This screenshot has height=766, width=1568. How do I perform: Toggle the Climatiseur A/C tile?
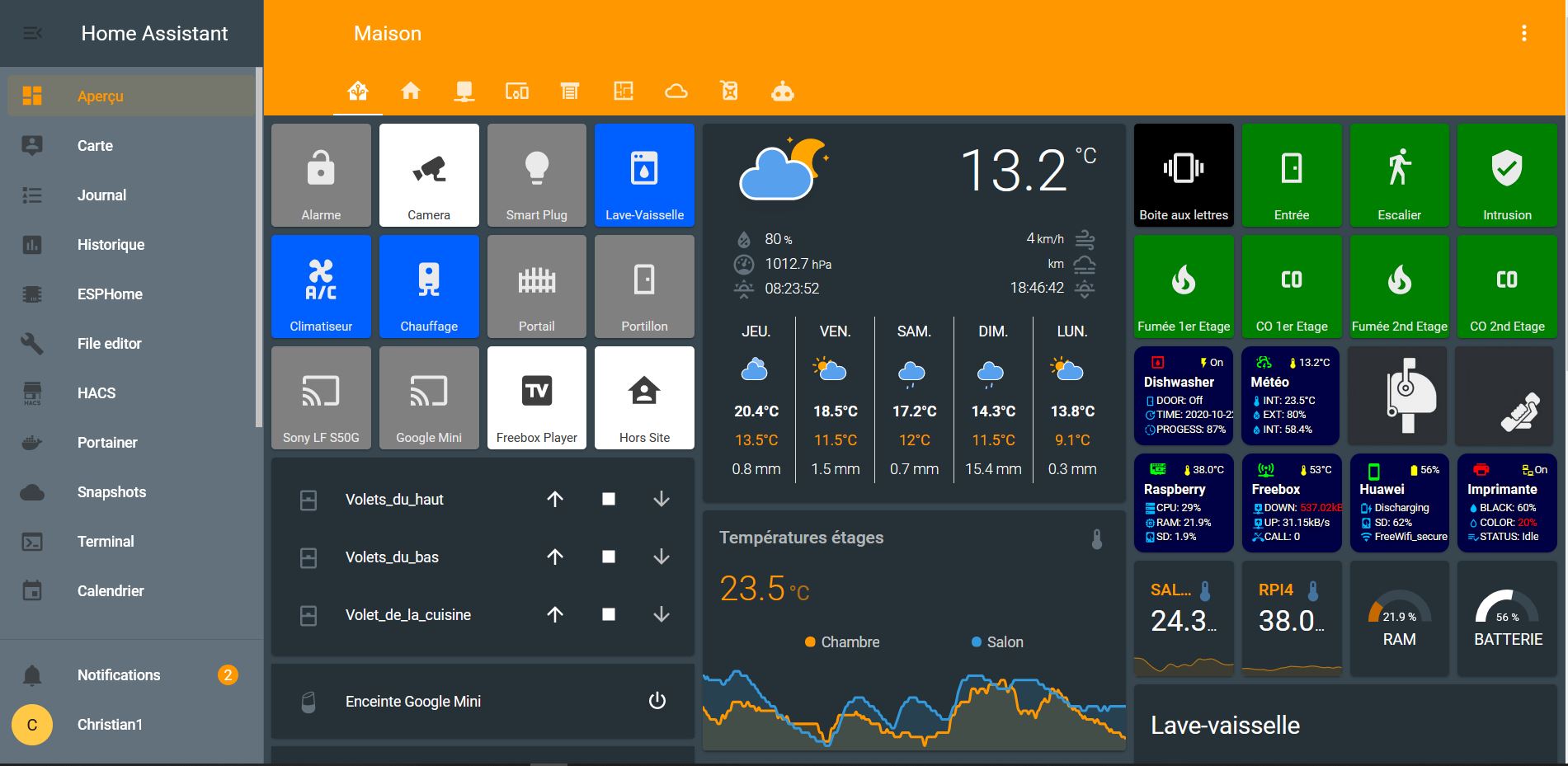pyautogui.click(x=321, y=286)
